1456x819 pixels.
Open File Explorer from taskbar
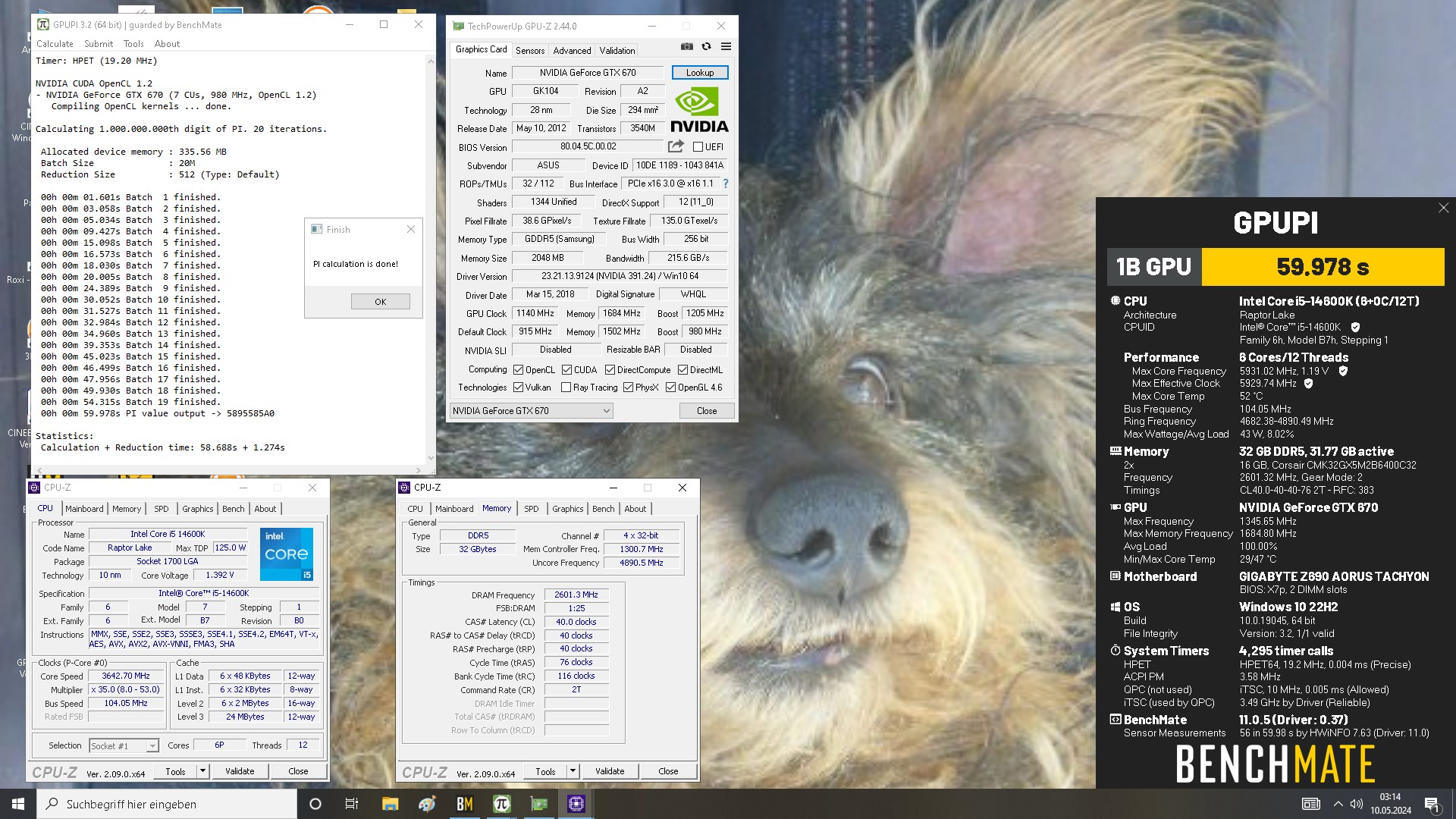[390, 804]
